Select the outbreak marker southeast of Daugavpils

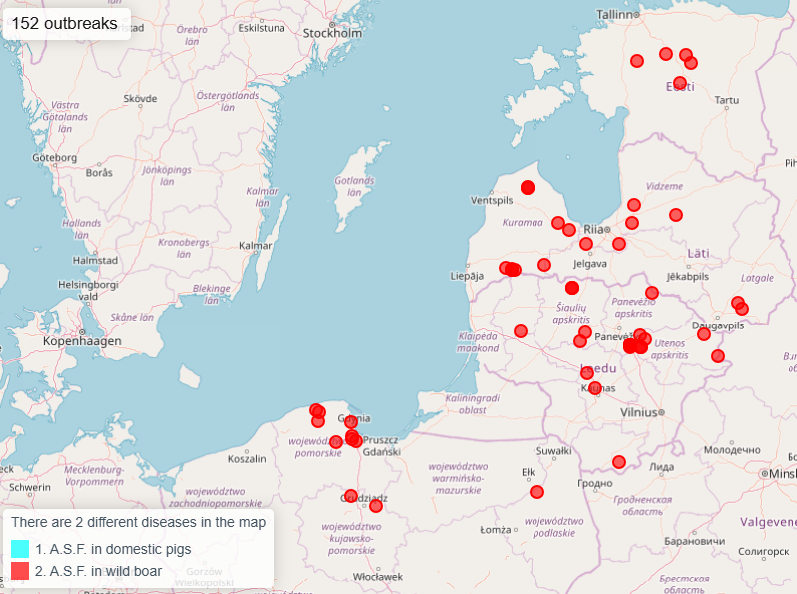coord(718,356)
